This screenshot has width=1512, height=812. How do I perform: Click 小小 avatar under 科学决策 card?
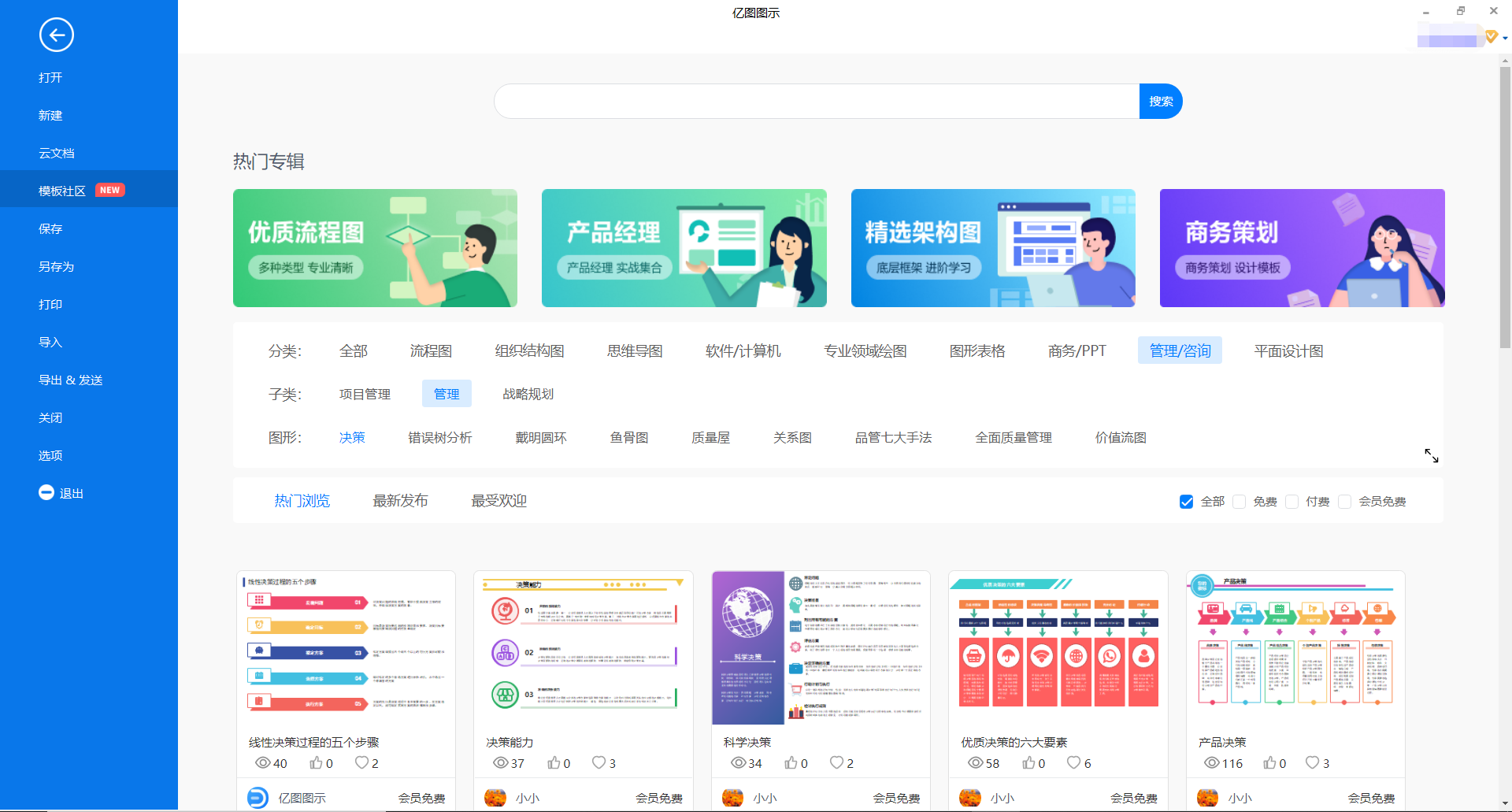(733, 798)
